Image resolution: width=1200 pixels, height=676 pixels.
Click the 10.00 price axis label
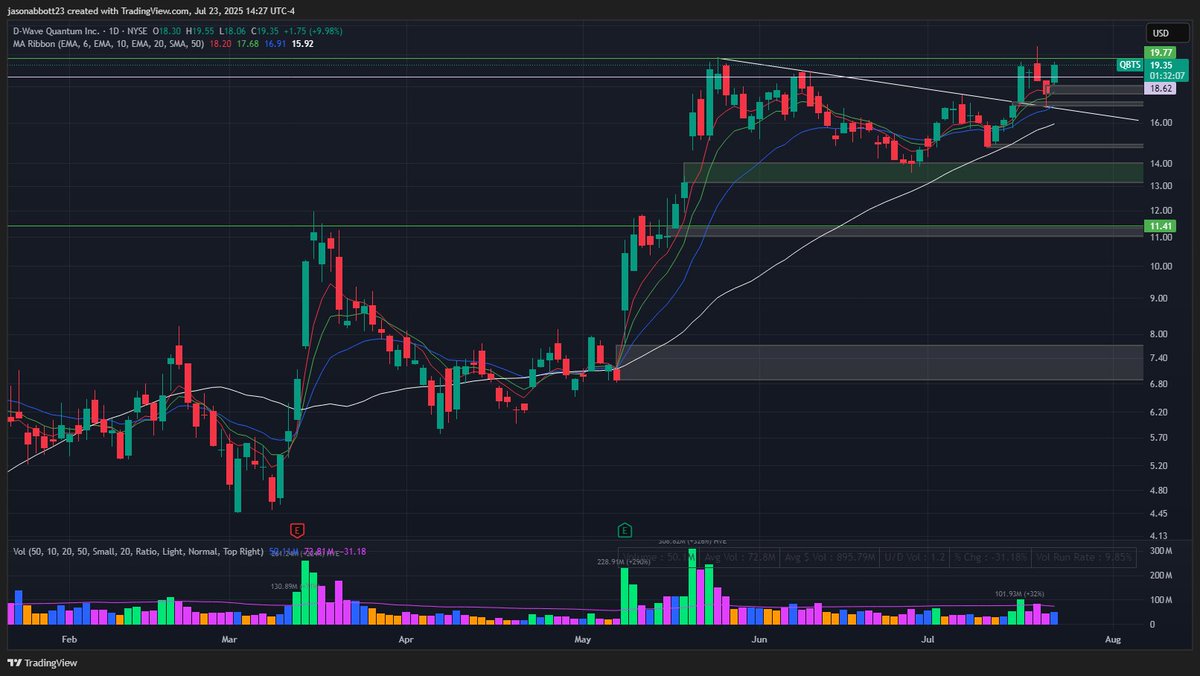[1161, 267]
